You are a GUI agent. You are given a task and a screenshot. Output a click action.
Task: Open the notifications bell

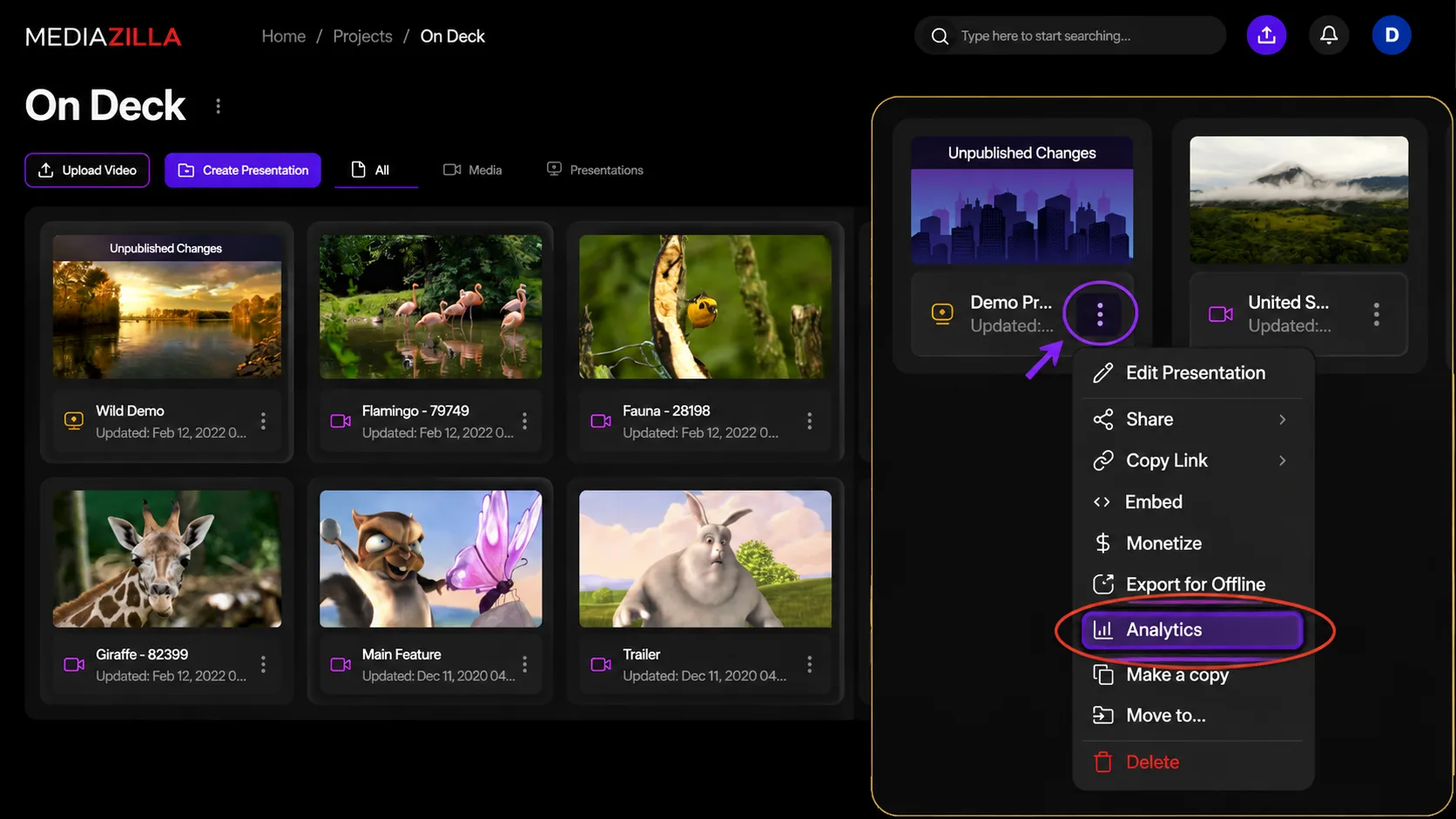click(x=1329, y=36)
